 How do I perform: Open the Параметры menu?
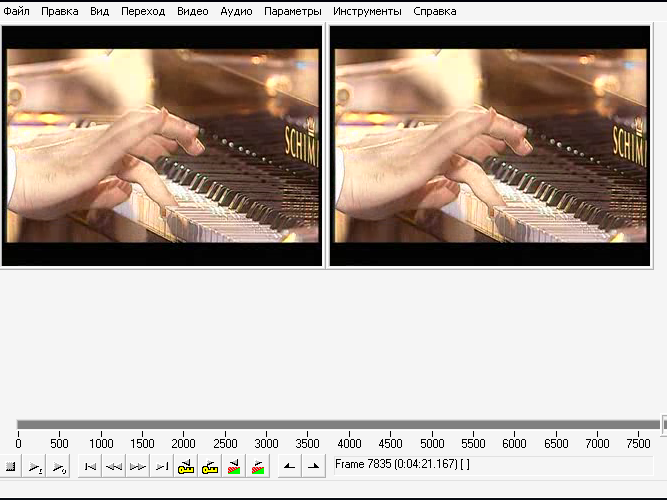click(293, 11)
